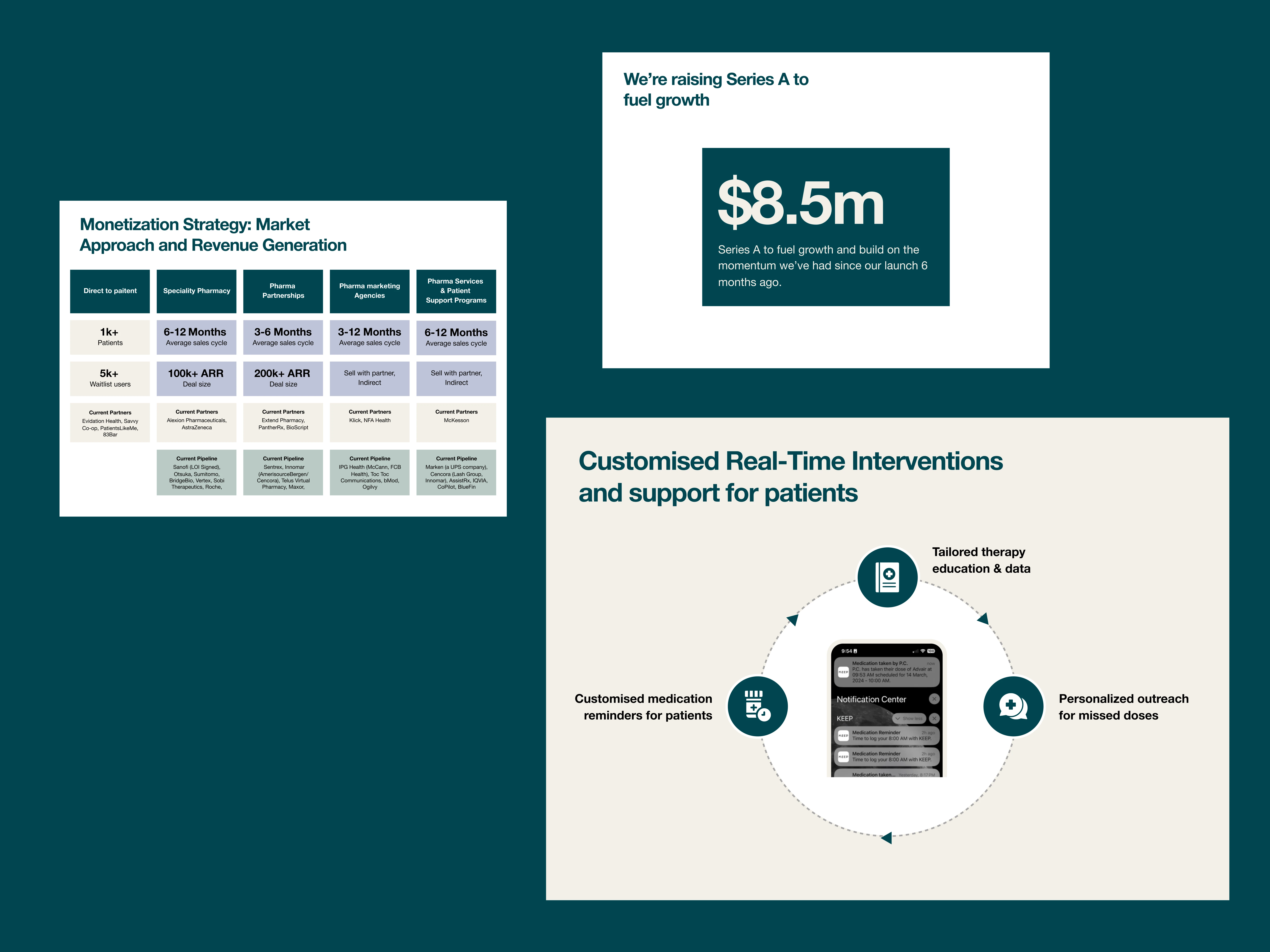1270x952 pixels.
Task: Click 'We're raising Series A to fuel growth' title
Action: coord(716,89)
